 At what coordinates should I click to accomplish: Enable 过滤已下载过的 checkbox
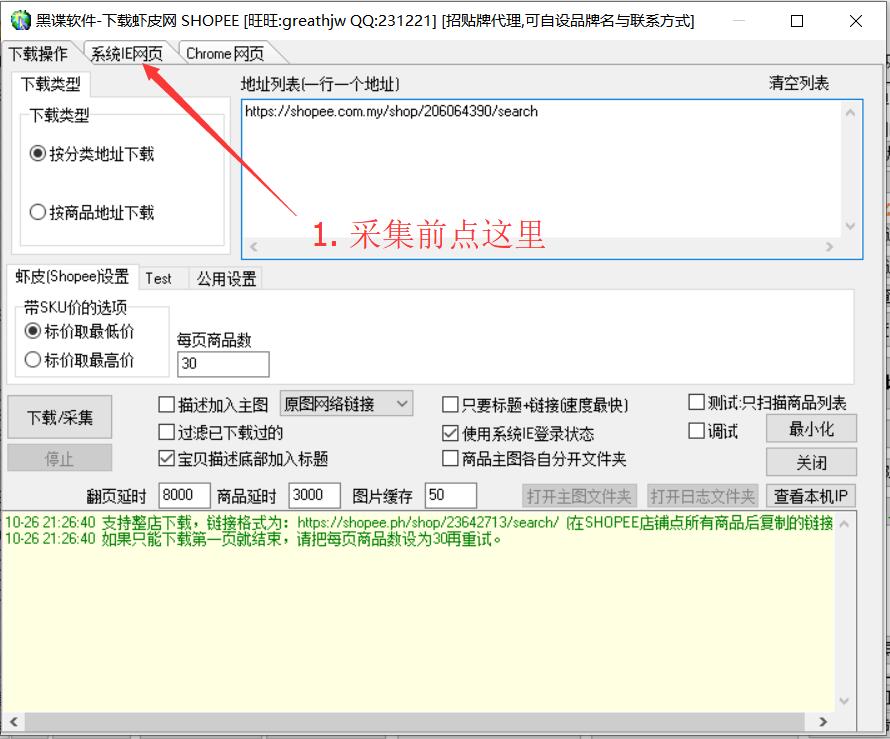[x=221, y=433]
